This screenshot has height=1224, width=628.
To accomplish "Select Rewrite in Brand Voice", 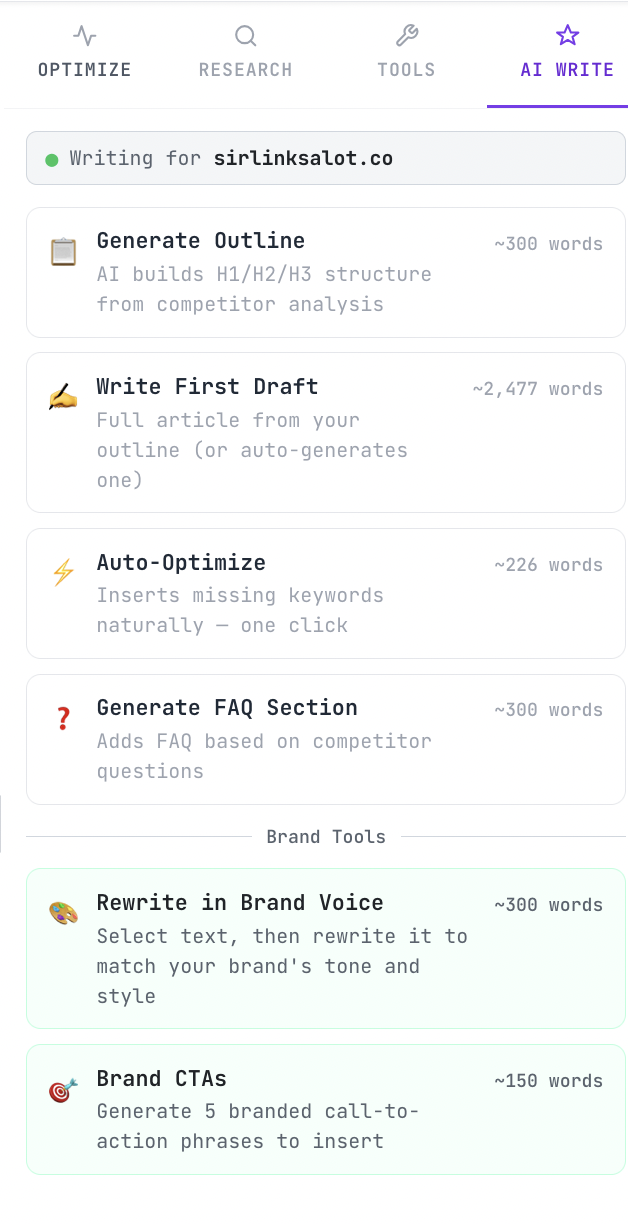I will 326,948.
